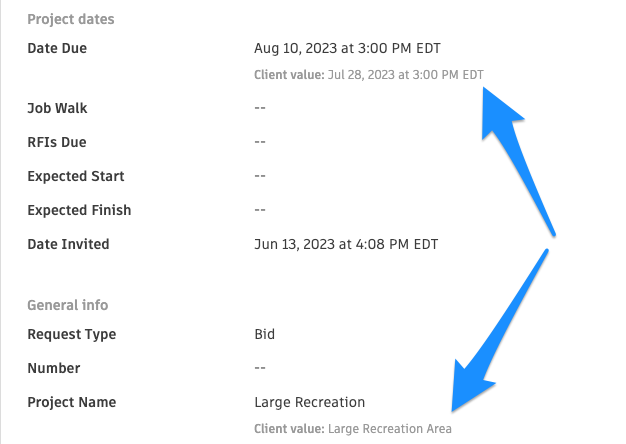This screenshot has width=626, height=444.
Task: Click the empty RFIs Due value
Action: pyautogui.click(x=260, y=142)
